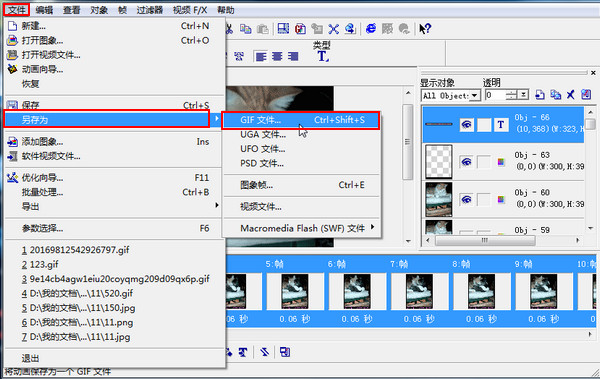
Task: Open the All Objects dropdown
Action: coord(475,95)
